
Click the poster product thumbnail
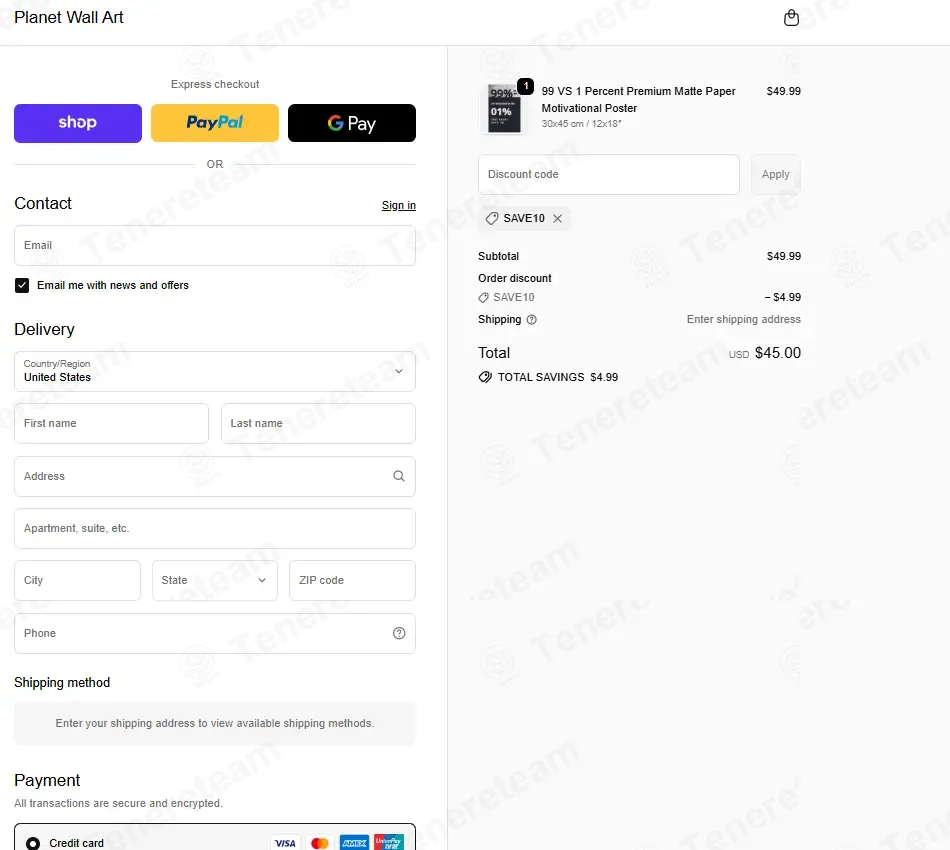(x=504, y=108)
